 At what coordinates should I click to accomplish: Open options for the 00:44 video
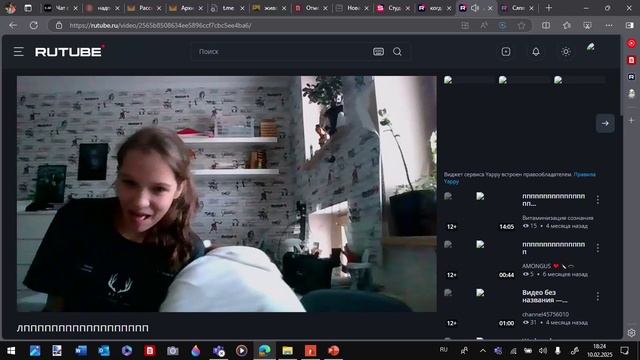point(598,248)
